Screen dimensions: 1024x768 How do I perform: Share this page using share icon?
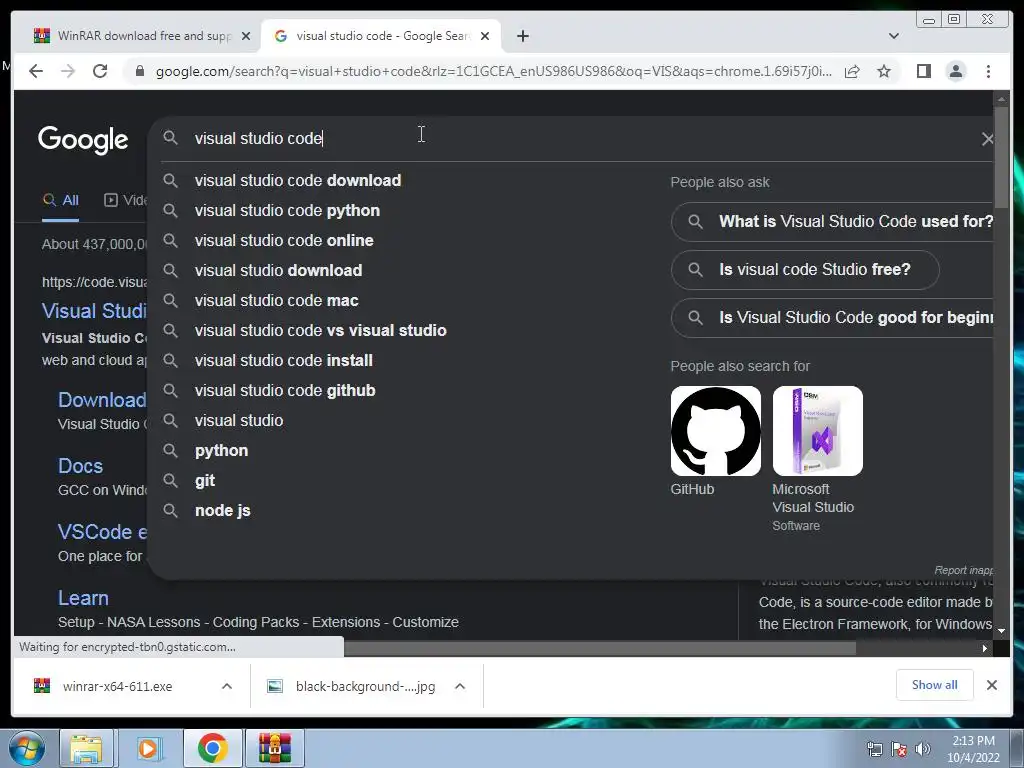click(852, 71)
